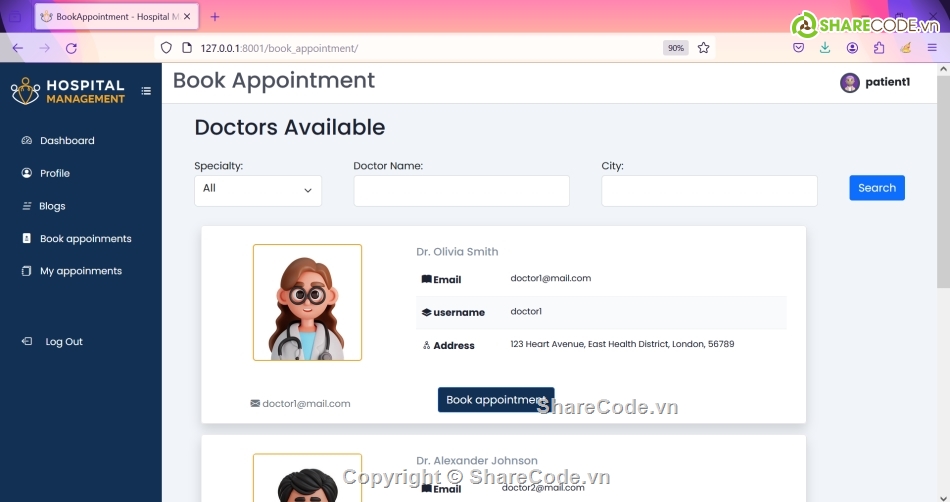Bookmark this page with the star icon
Viewport: 950px width, 502px height.
[x=703, y=48]
